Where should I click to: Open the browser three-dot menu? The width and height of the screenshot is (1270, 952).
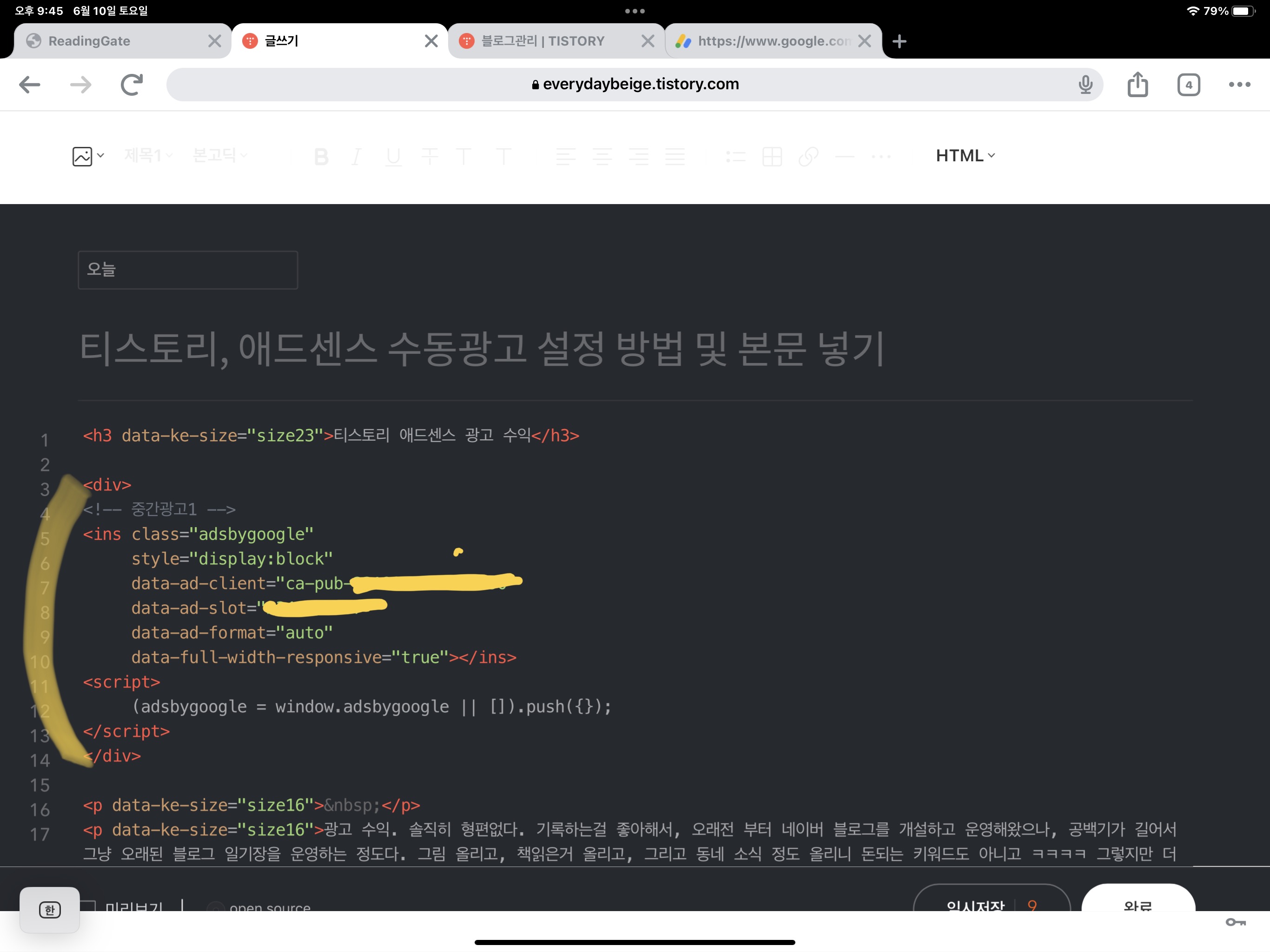(x=1239, y=85)
